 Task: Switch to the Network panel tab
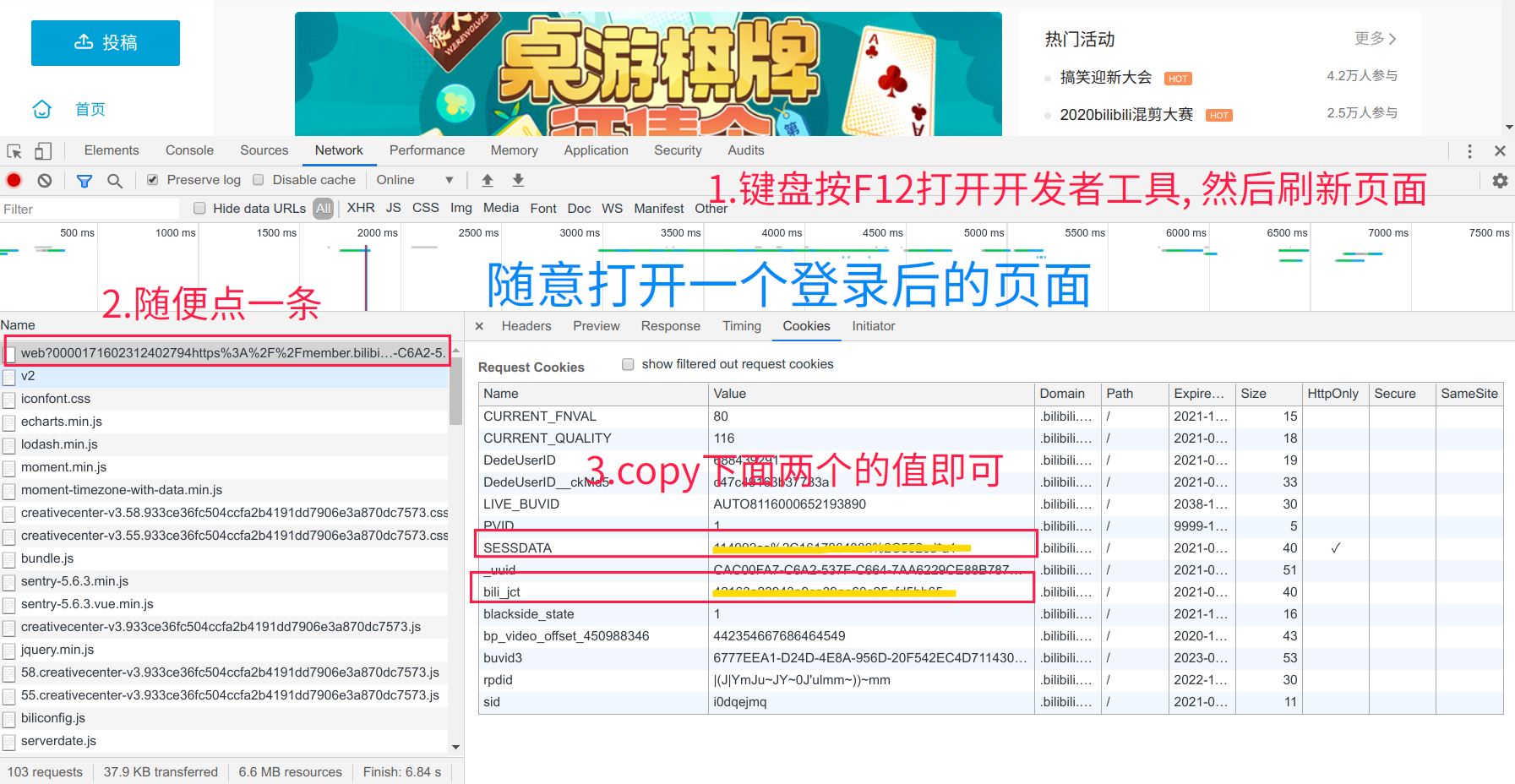click(338, 150)
